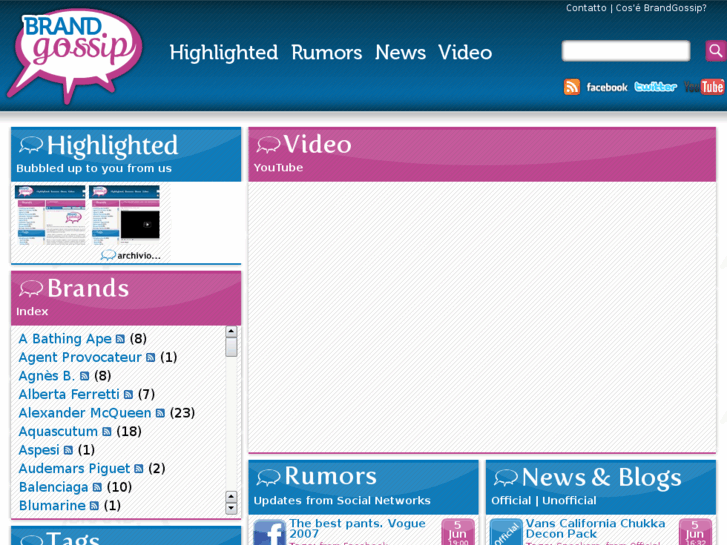The height and width of the screenshot is (545, 727).
Task: Open the Rumors menu item
Action: pyautogui.click(x=326, y=53)
